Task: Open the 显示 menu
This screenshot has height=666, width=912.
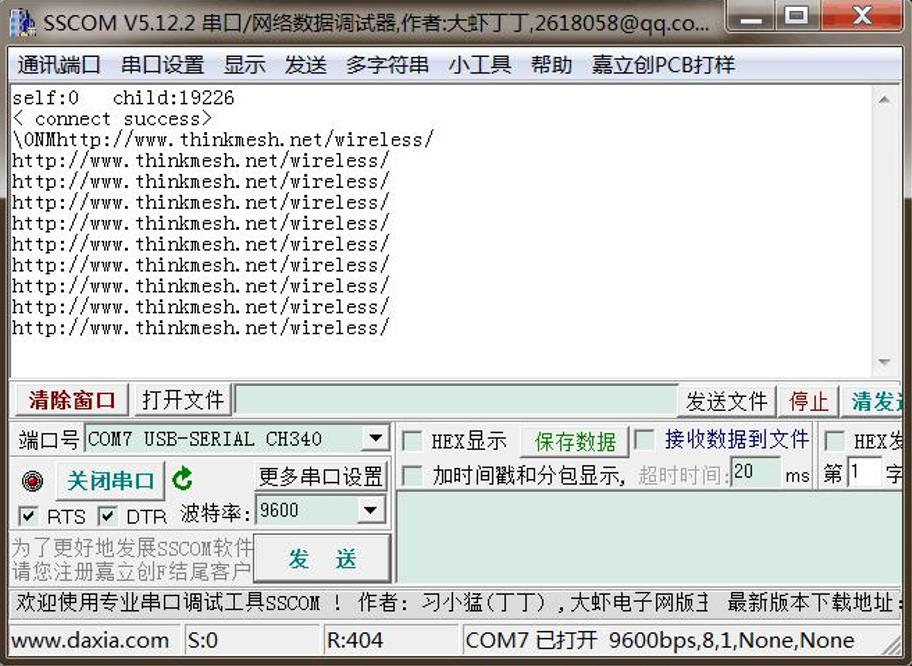Action: [244, 64]
